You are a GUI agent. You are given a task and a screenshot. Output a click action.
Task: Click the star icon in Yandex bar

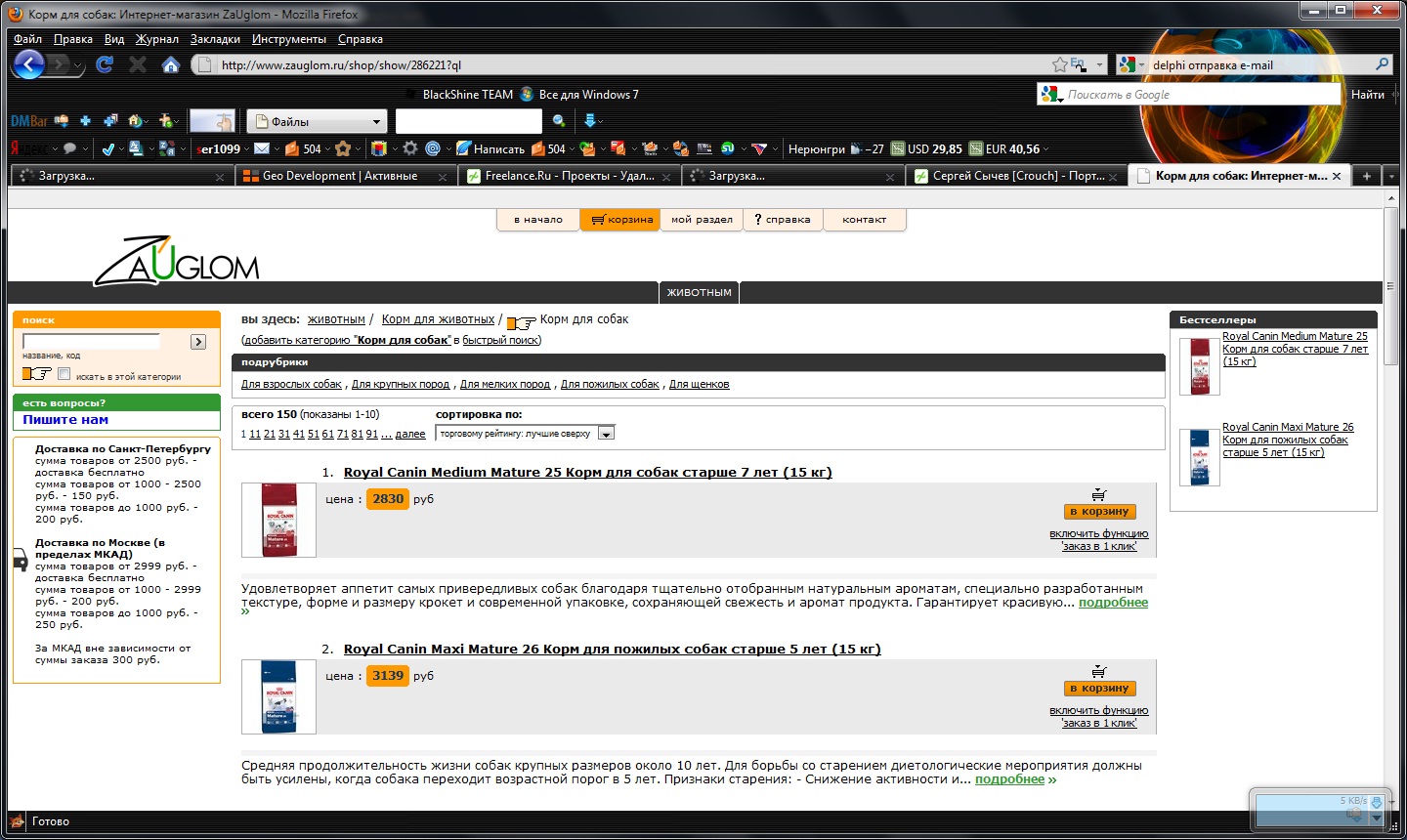343,148
